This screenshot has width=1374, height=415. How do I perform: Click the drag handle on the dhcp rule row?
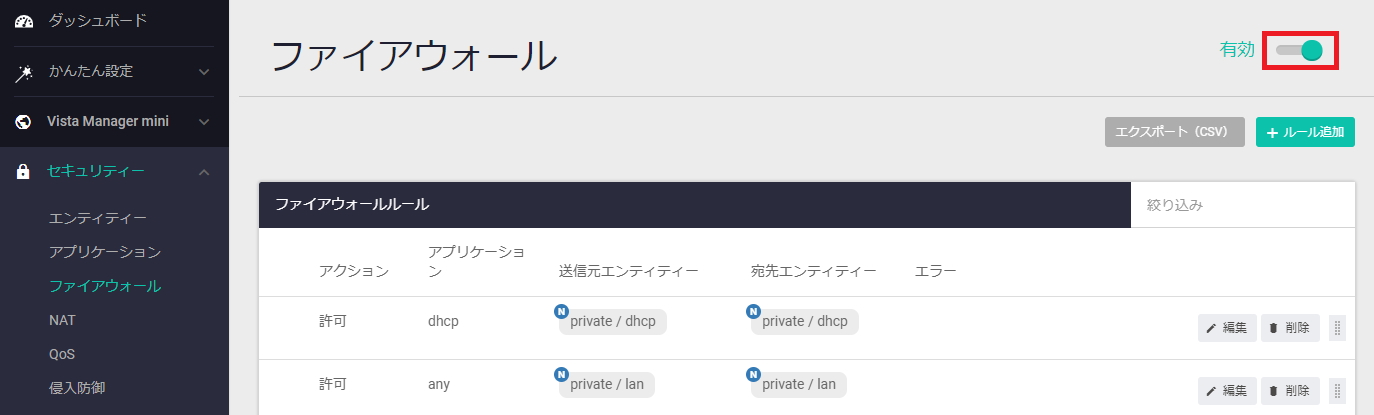coord(1337,328)
